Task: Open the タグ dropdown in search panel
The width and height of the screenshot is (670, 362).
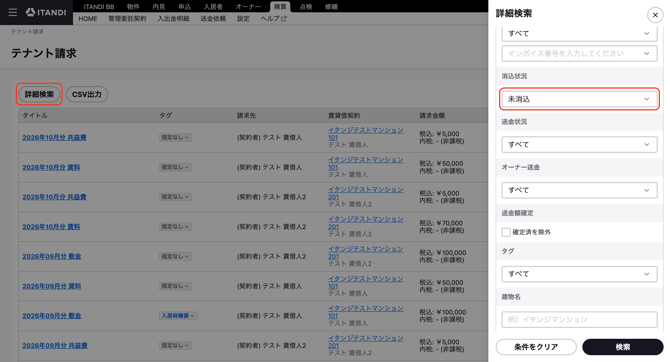Action: (579, 274)
